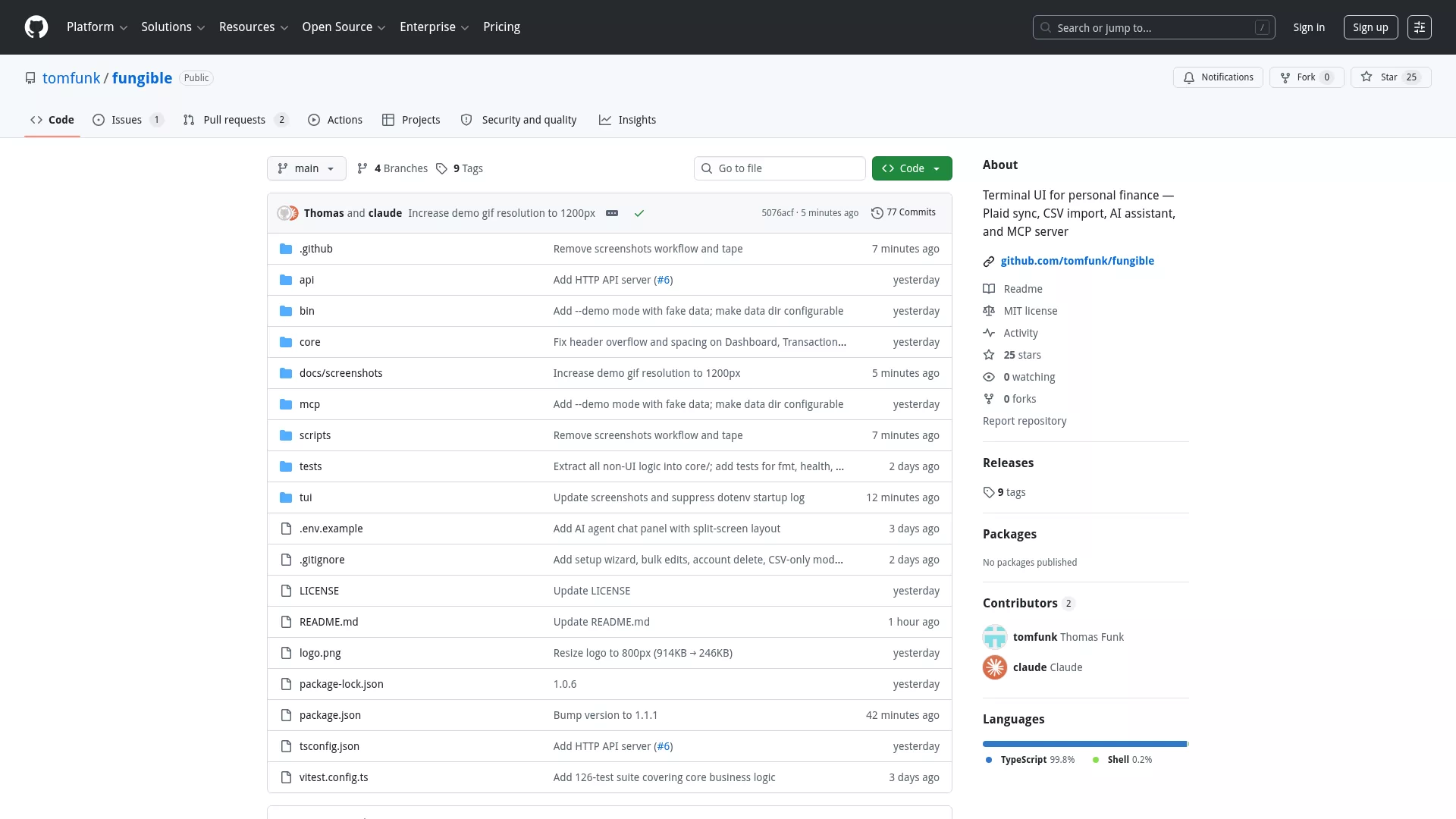The image size is (1456, 819).
Task: Click the folder icon next to tui
Action: point(286,497)
